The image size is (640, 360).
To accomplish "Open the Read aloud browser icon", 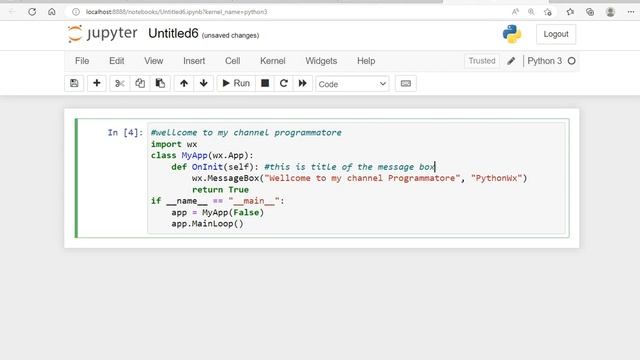I will tap(515, 12).
